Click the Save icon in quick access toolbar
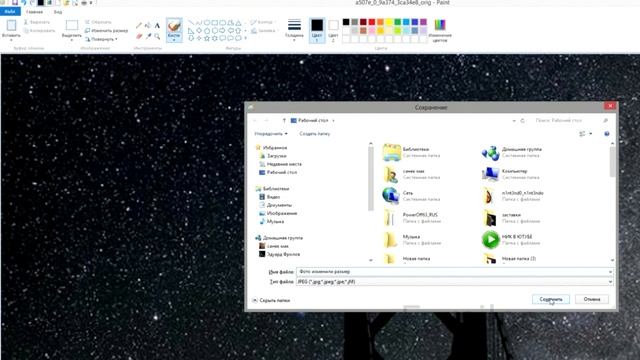The width and height of the screenshot is (640, 360). (15, 3)
